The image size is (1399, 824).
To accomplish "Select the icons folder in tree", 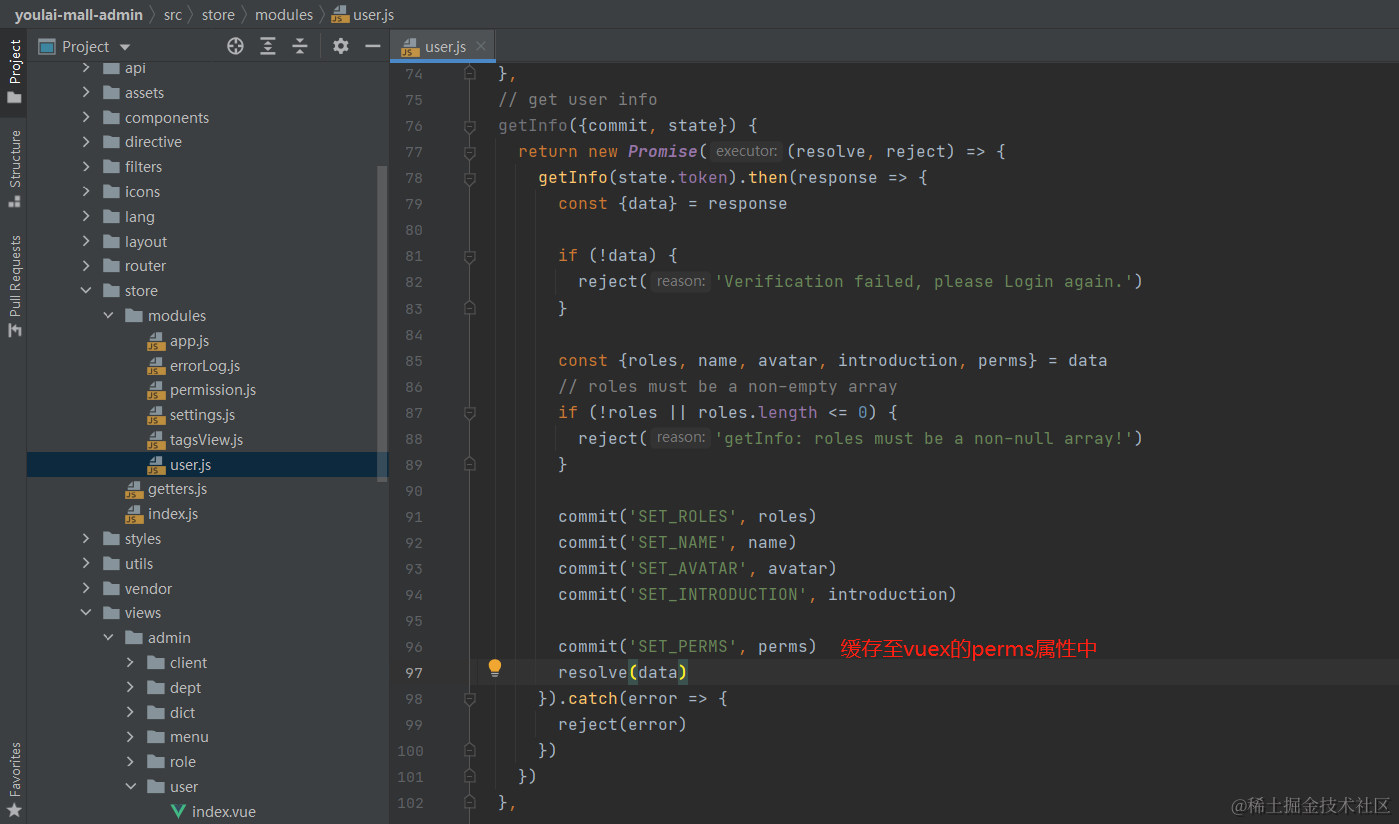I will tap(142, 192).
